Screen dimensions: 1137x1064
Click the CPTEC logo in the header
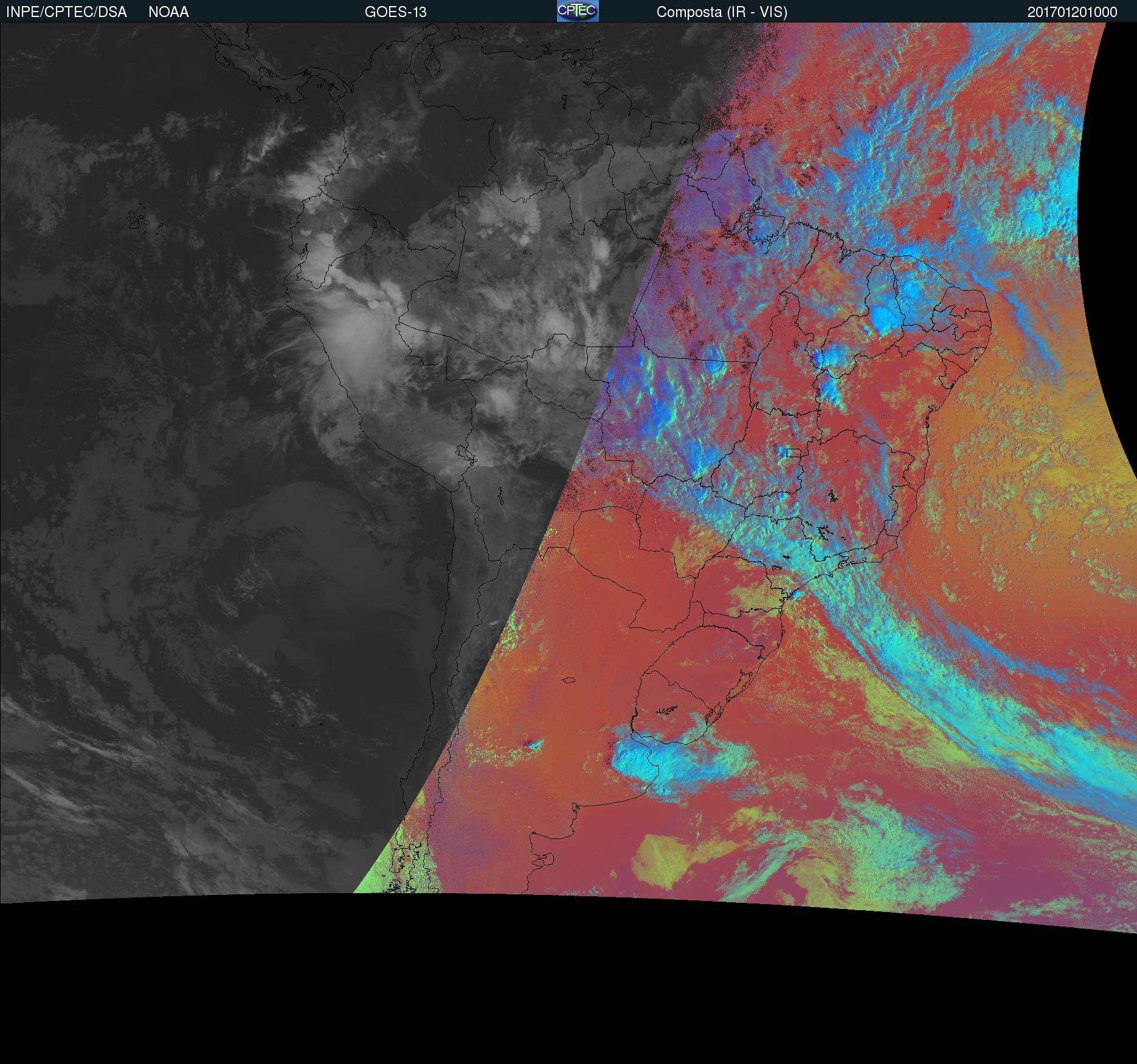click(578, 11)
